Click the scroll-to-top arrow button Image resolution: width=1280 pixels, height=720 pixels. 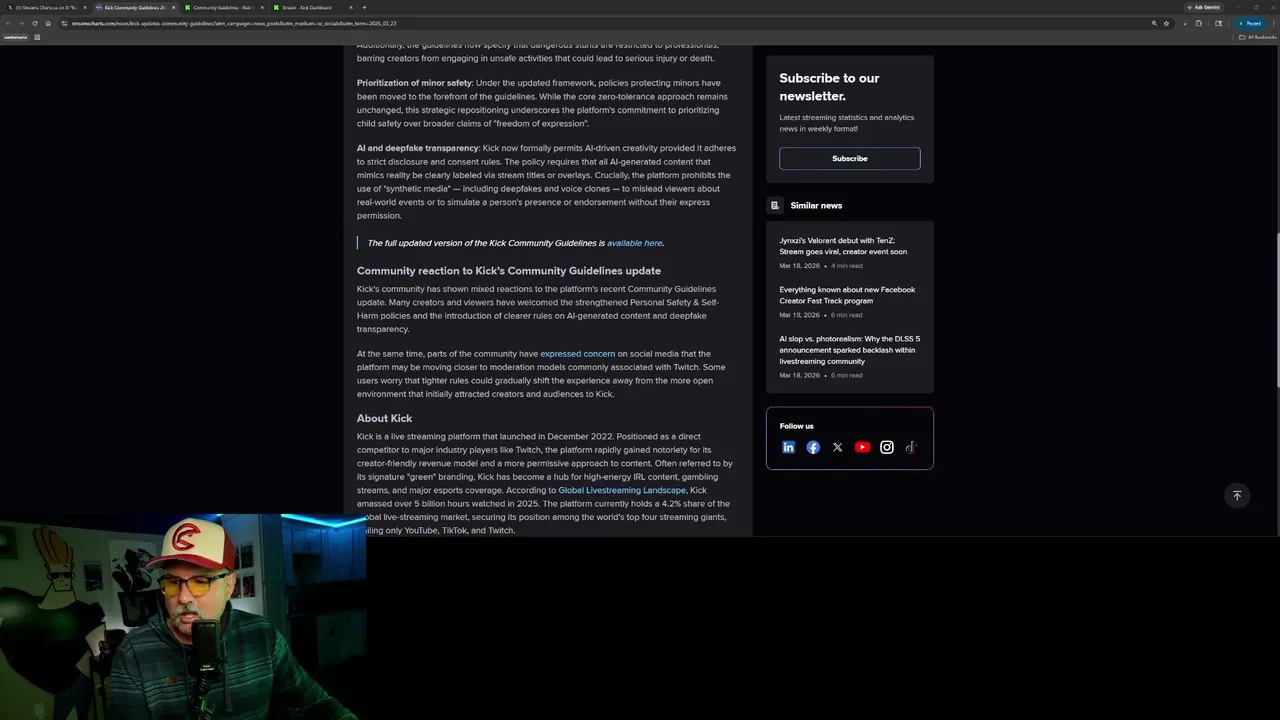[1237, 495]
